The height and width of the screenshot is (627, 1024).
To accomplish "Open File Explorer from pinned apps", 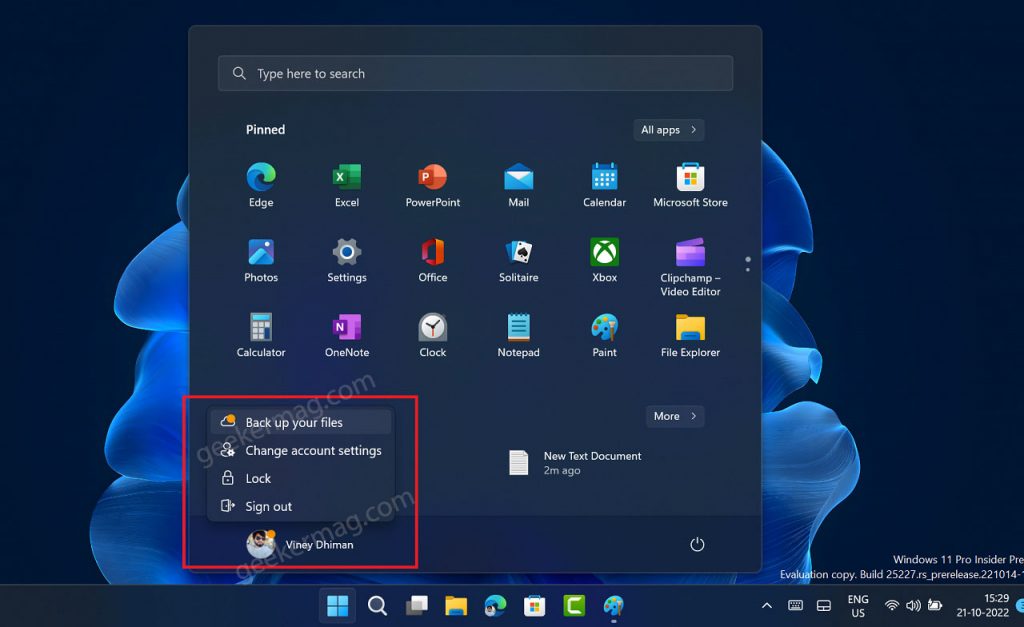I will [x=690, y=336].
